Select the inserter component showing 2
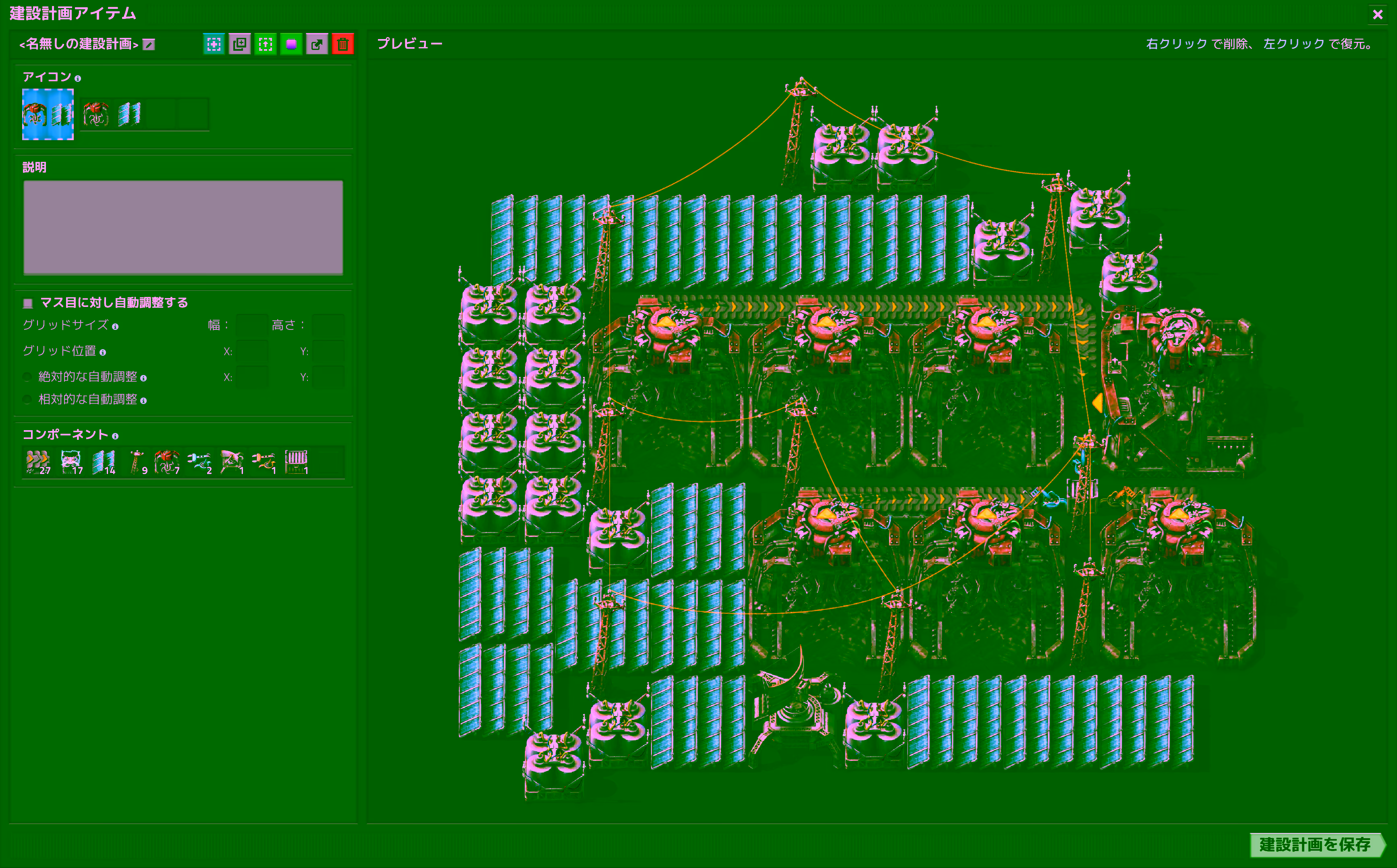This screenshot has width=1397, height=868. [200, 462]
